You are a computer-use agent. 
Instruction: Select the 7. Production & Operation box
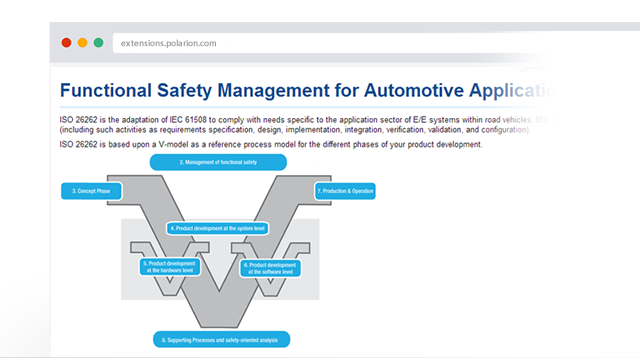pyautogui.click(x=345, y=191)
